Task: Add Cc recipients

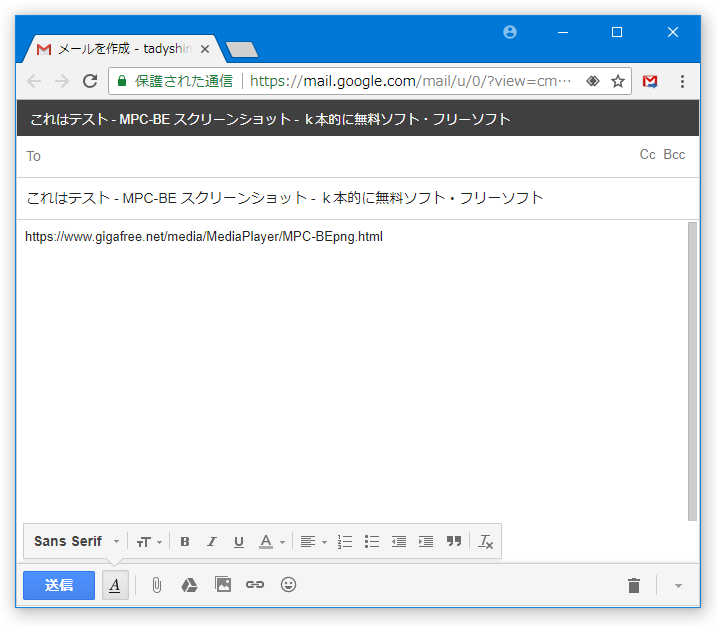Action: (647, 155)
